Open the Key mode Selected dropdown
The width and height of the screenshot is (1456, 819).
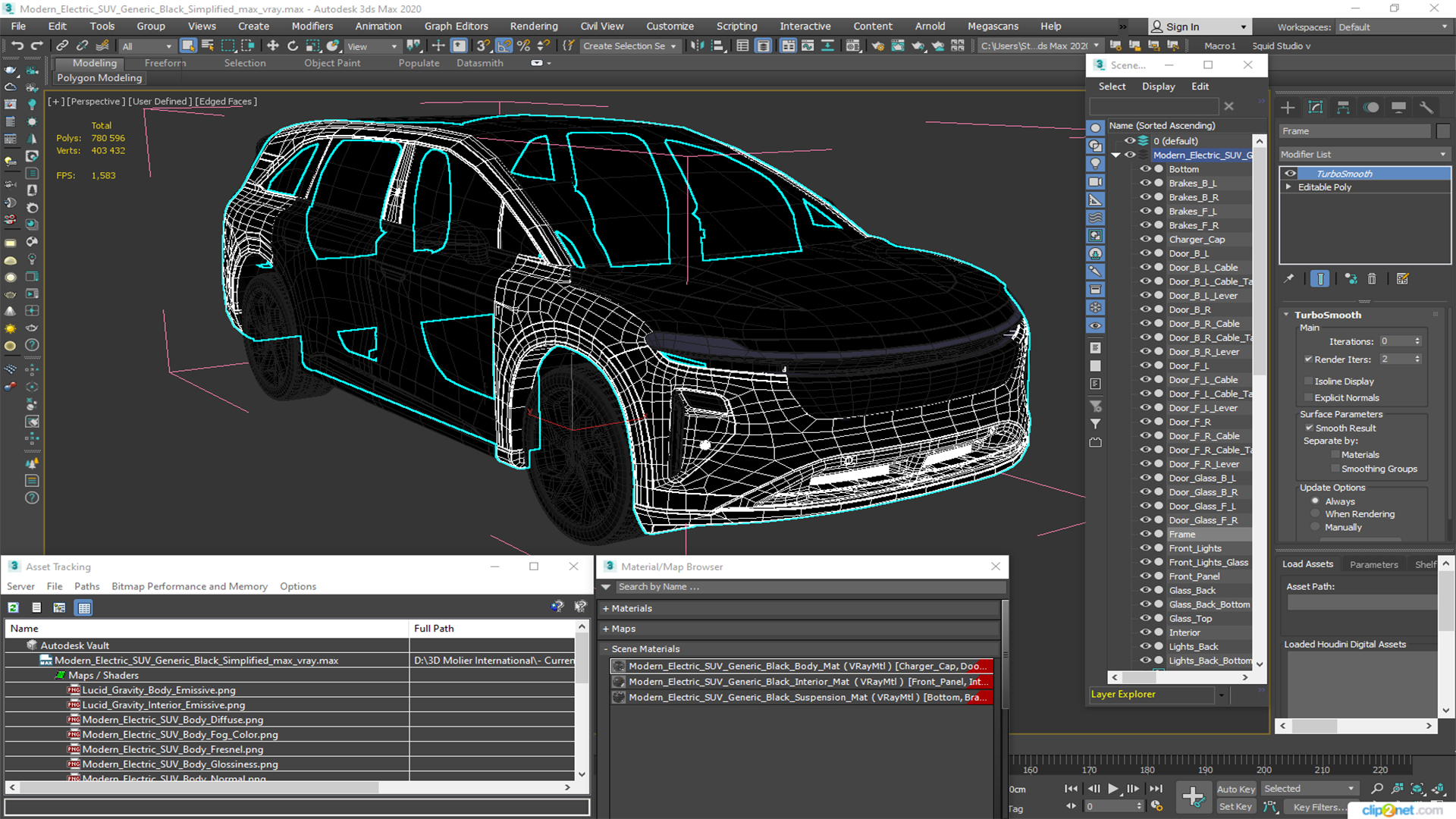click(x=1309, y=789)
